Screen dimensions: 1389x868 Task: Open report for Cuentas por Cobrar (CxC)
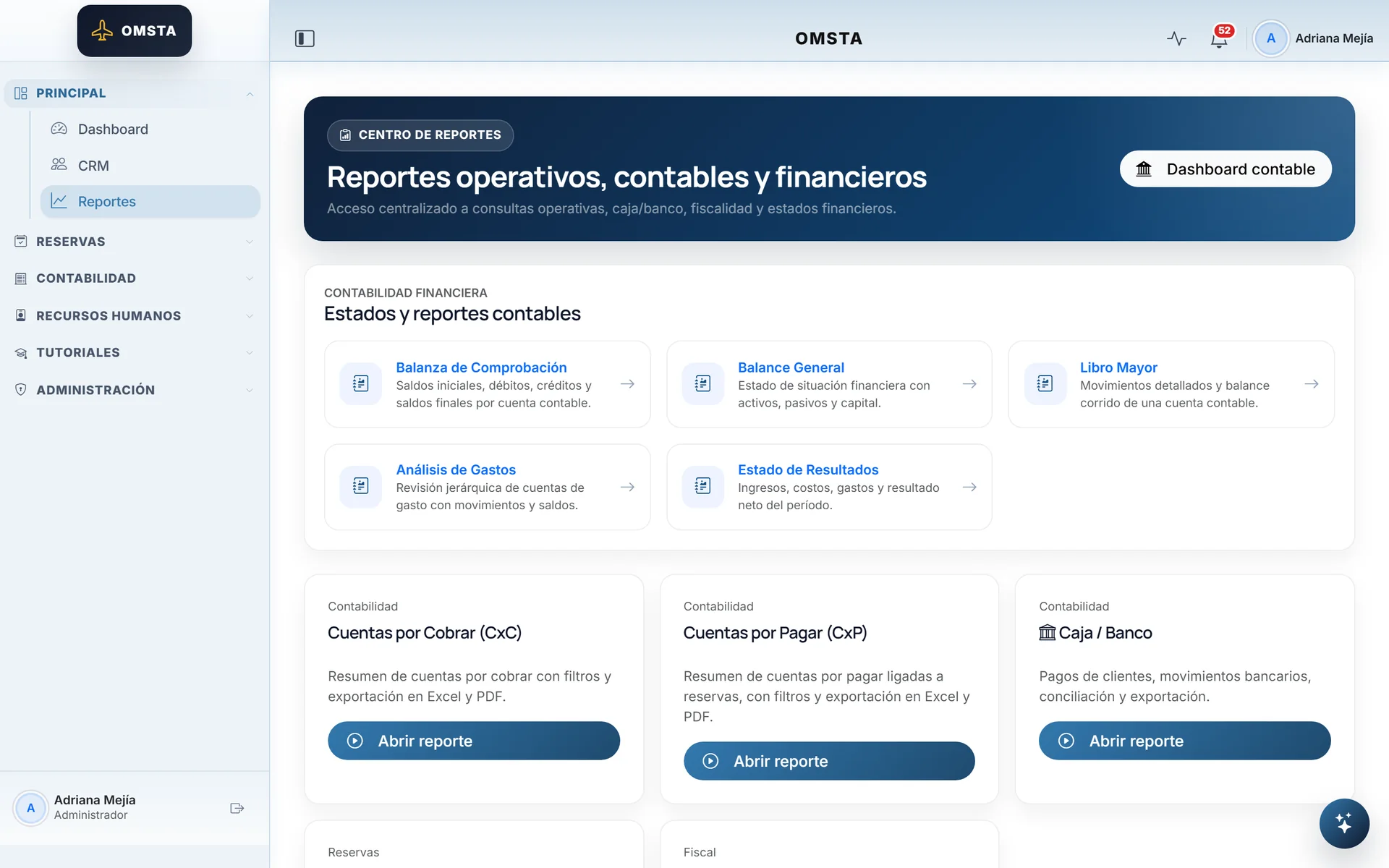click(474, 741)
